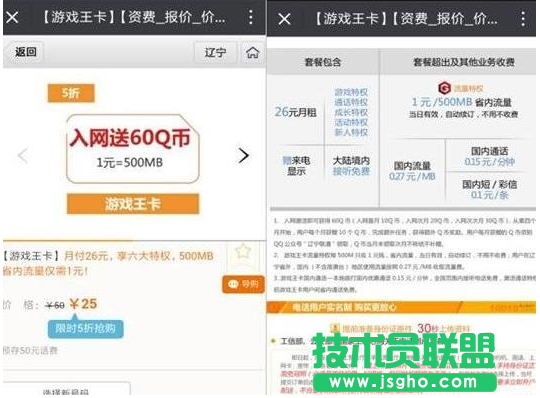Viewport: 540px width, 398px height.
Task: Tap the product title 月付26元 享六大特权 text
Action: [x=109, y=263]
